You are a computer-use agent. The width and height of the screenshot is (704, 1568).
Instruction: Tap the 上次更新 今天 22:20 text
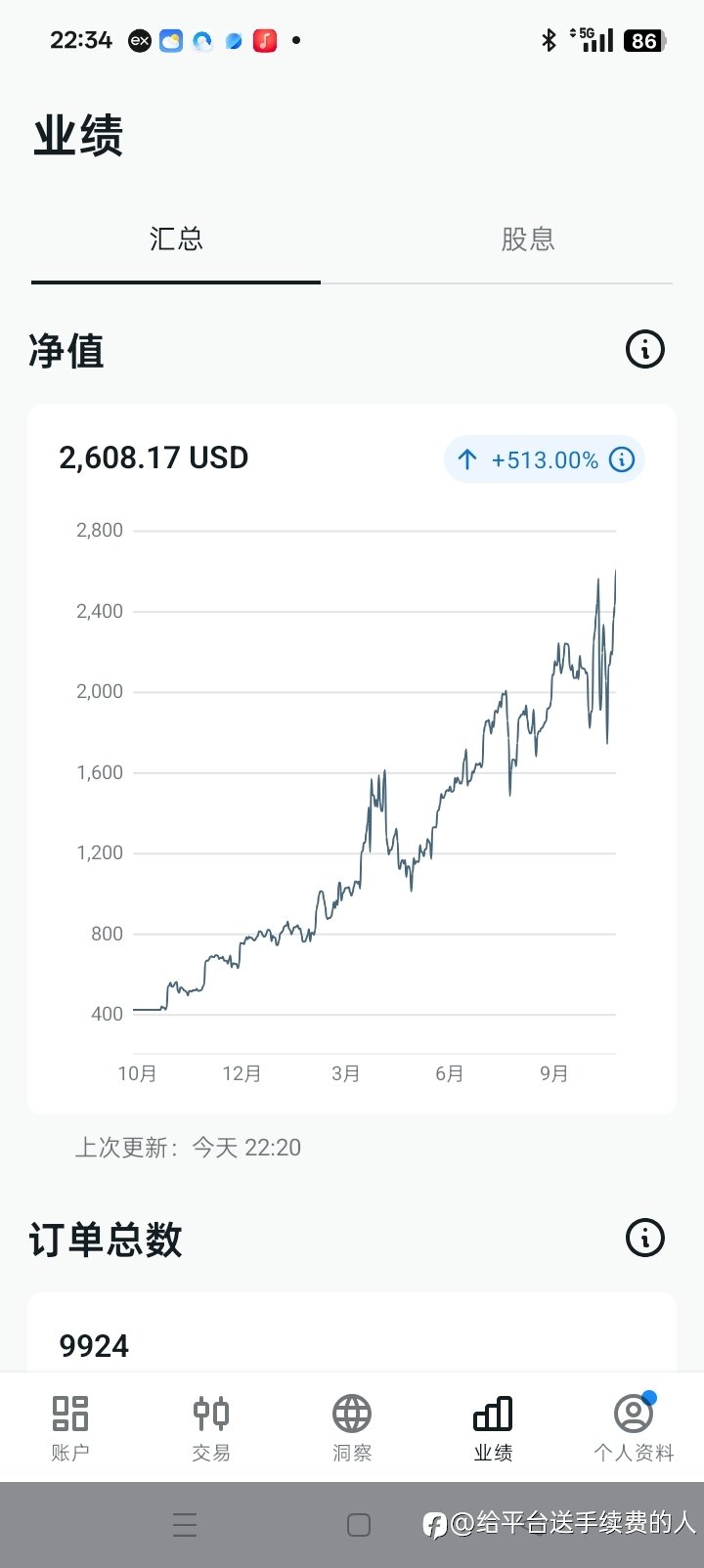[188, 1147]
